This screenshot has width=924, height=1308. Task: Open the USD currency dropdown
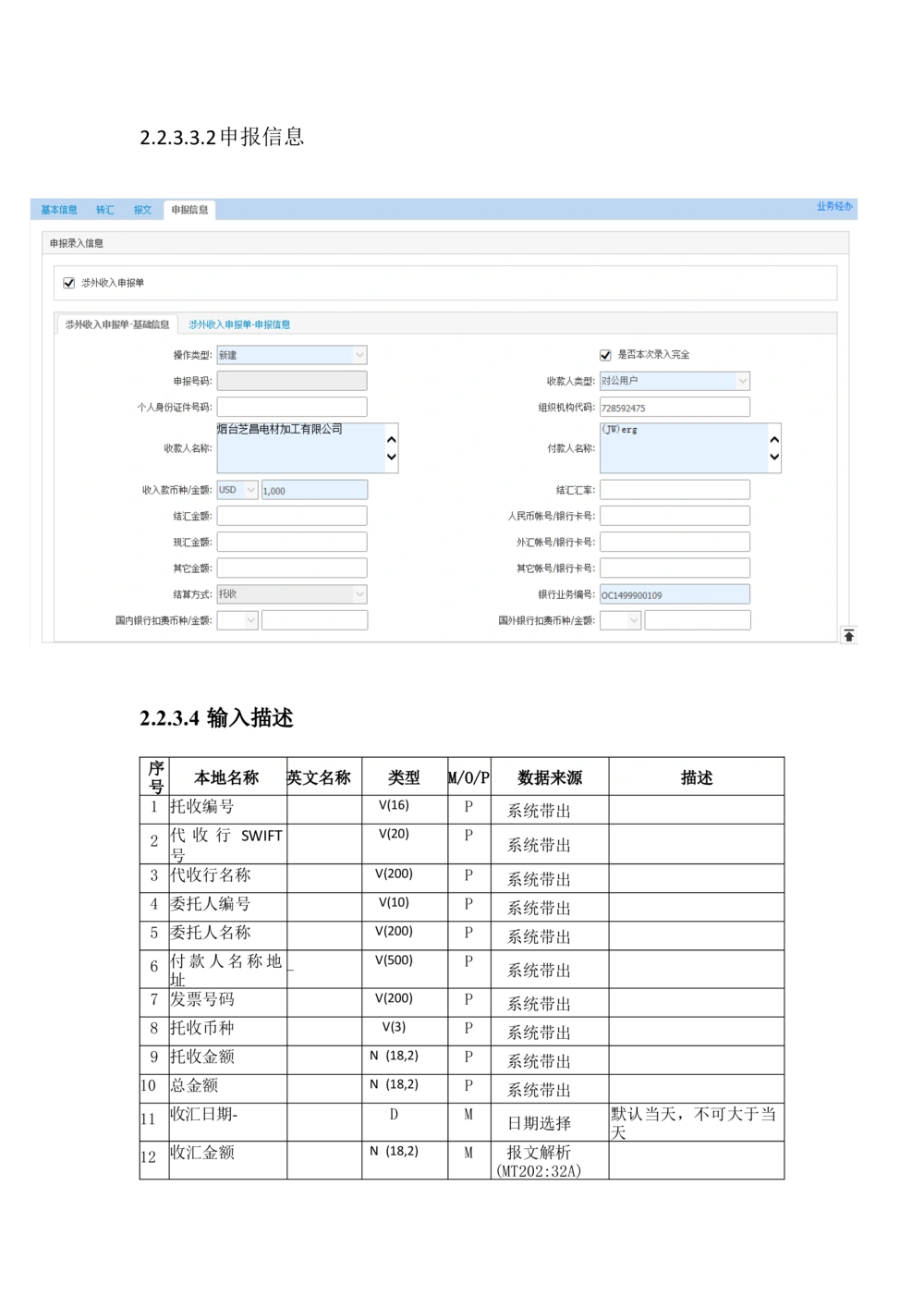pyautogui.click(x=250, y=489)
